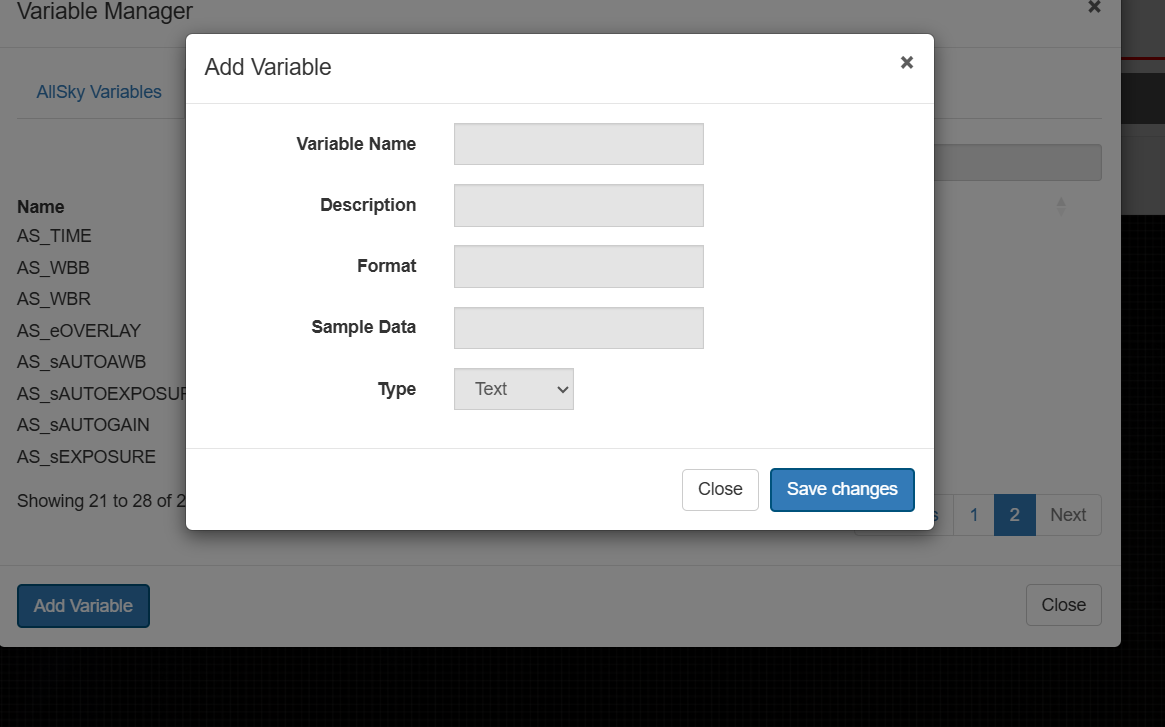Close the Add Variable dialog with X

click(906, 62)
